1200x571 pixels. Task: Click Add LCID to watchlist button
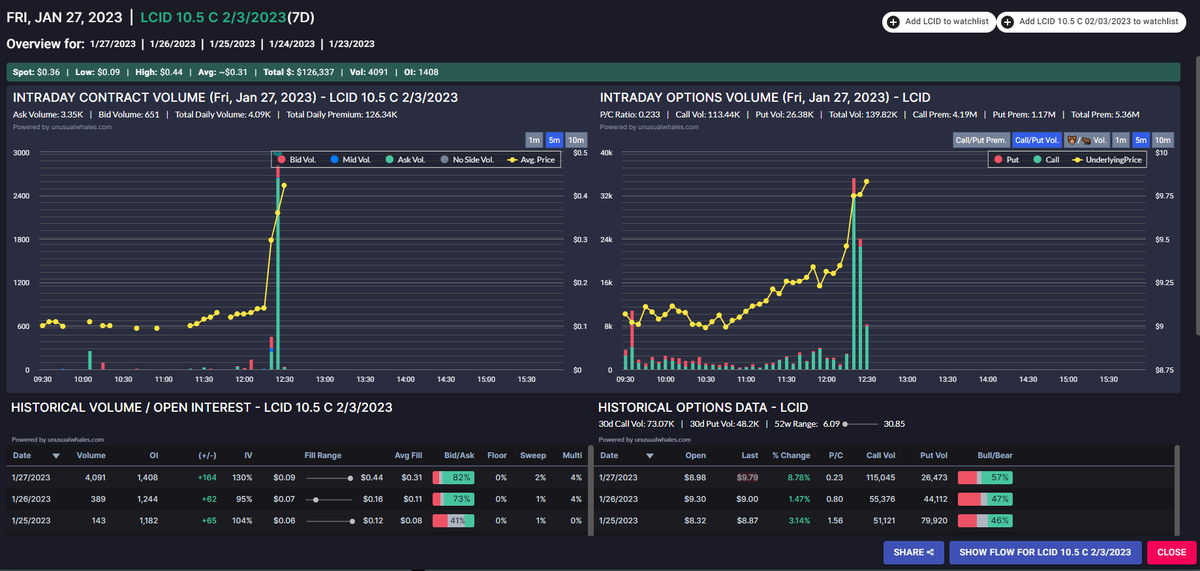(x=938, y=21)
